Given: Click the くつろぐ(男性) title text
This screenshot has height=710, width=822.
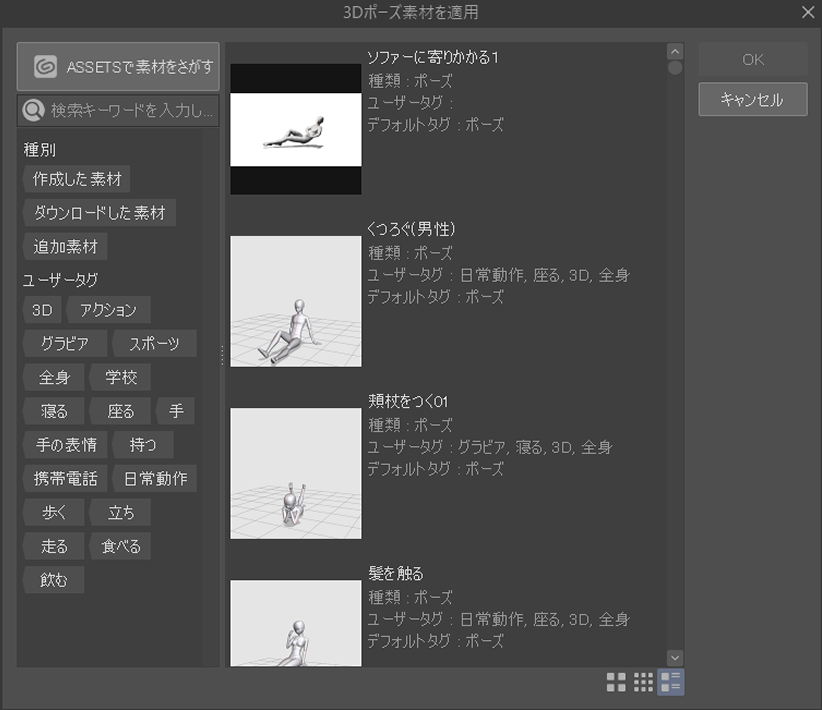Looking at the screenshot, I should point(412,229).
